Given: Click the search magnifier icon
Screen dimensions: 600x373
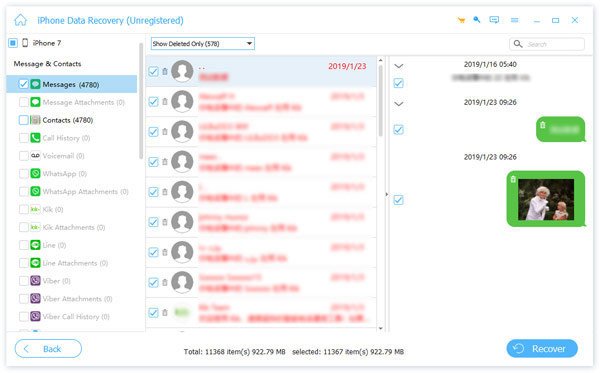Looking at the screenshot, I should pyautogui.click(x=518, y=44).
